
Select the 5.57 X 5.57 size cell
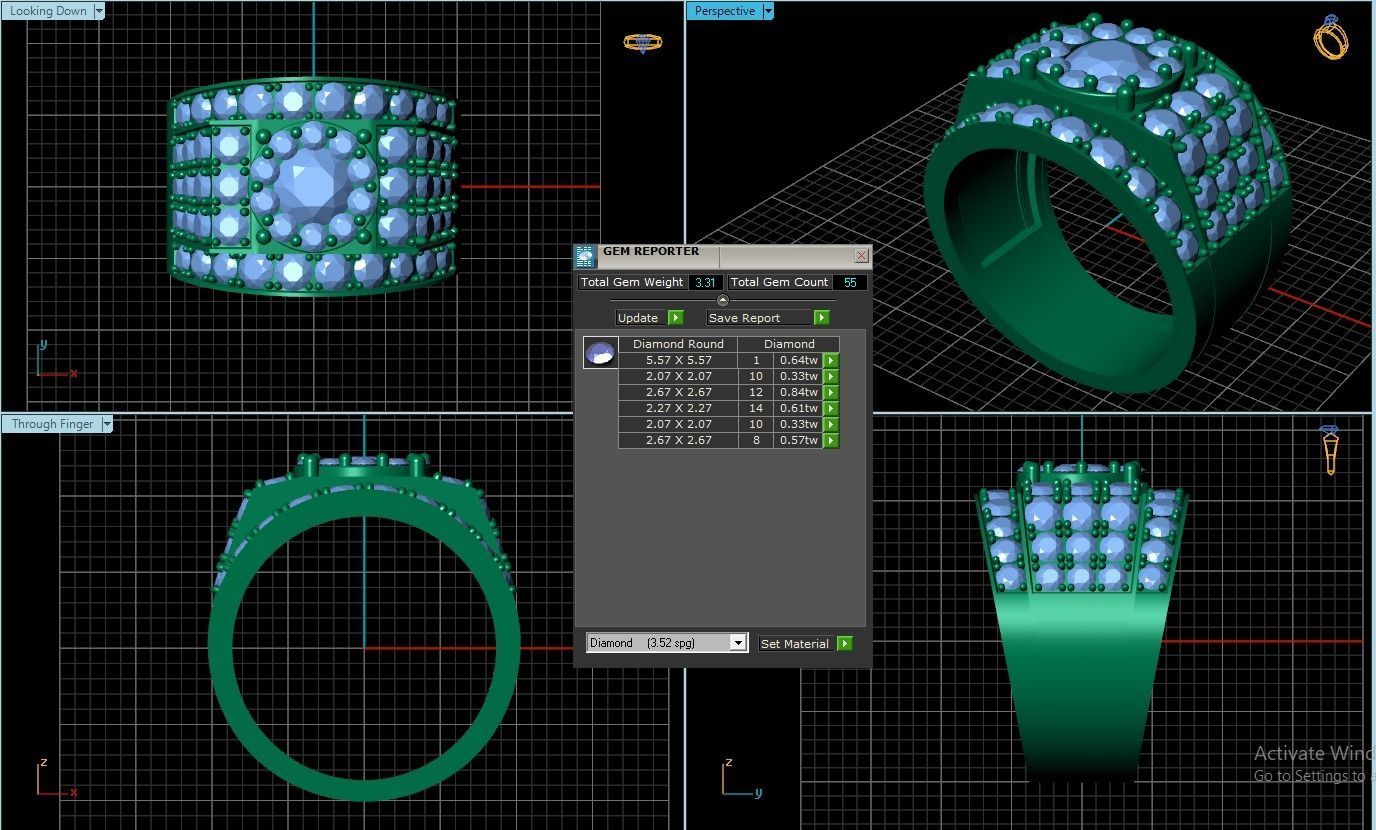tap(678, 360)
